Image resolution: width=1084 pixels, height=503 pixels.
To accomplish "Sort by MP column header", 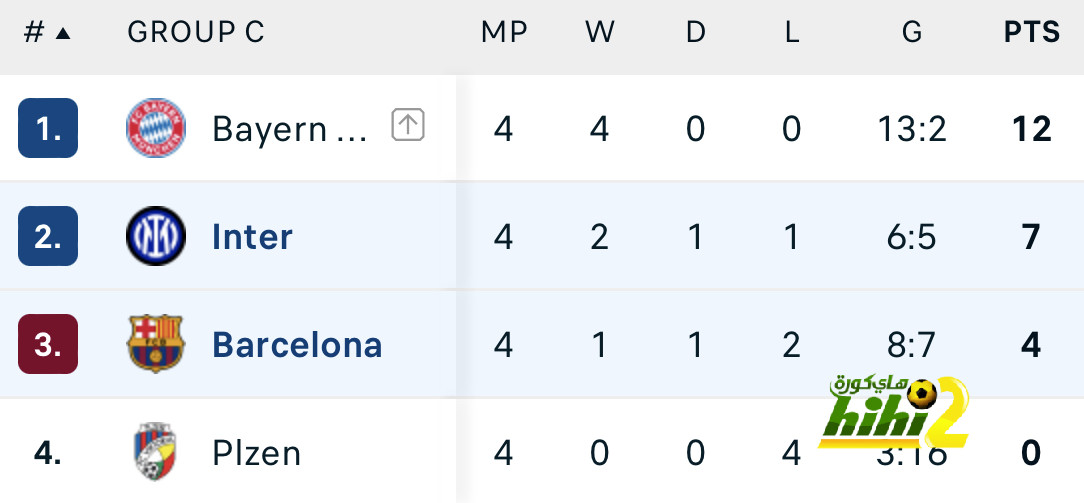I will 504,32.
